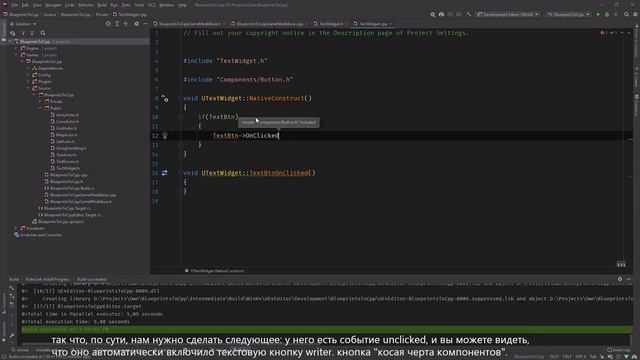The width and height of the screenshot is (640, 360).
Task: Open the Event Log in status bar
Action: [618, 350]
